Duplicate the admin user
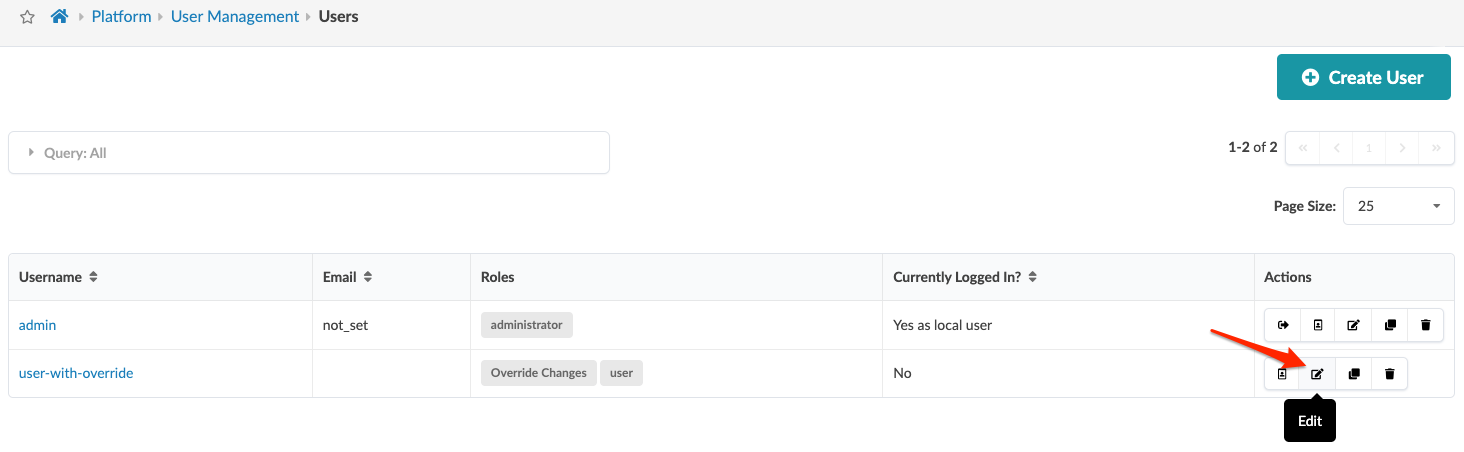1464x452 pixels. (x=1390, y=325)
